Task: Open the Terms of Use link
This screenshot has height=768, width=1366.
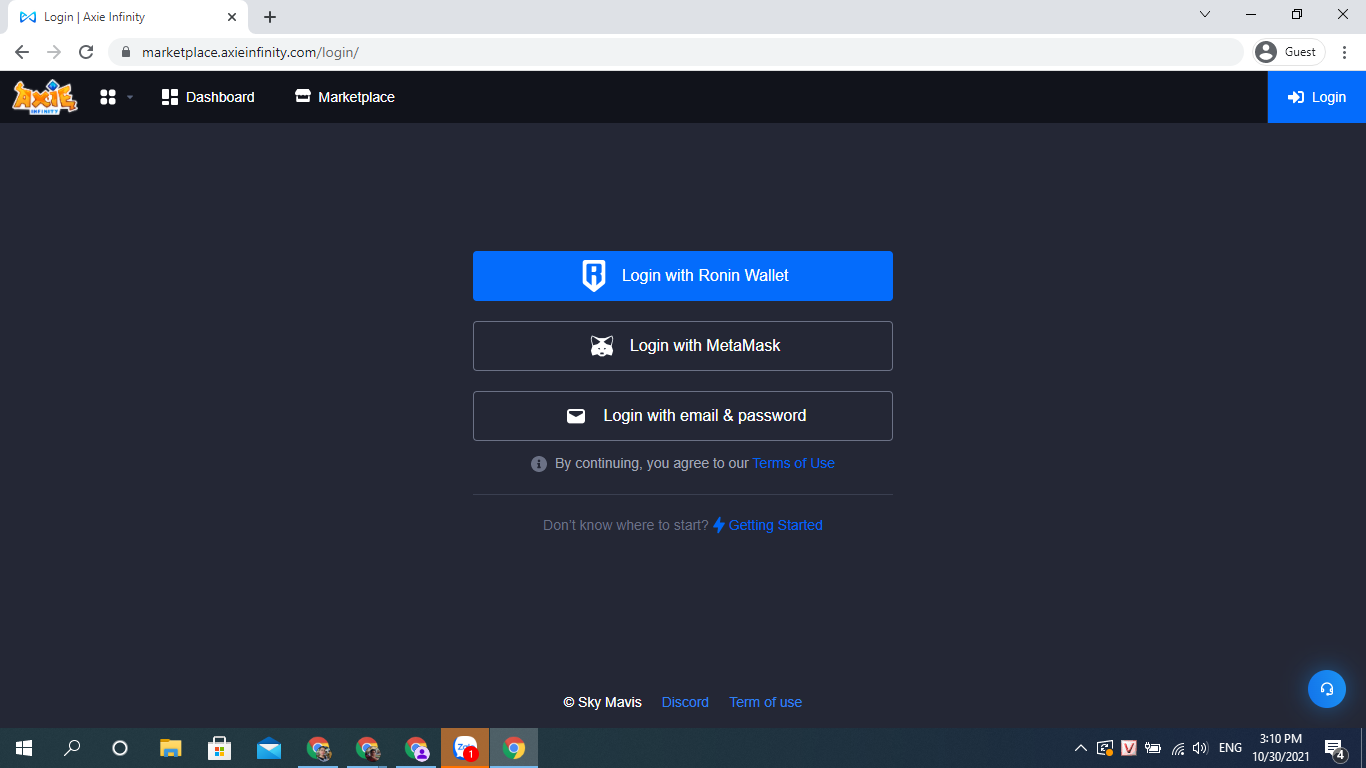Action: tap(793, 463)
